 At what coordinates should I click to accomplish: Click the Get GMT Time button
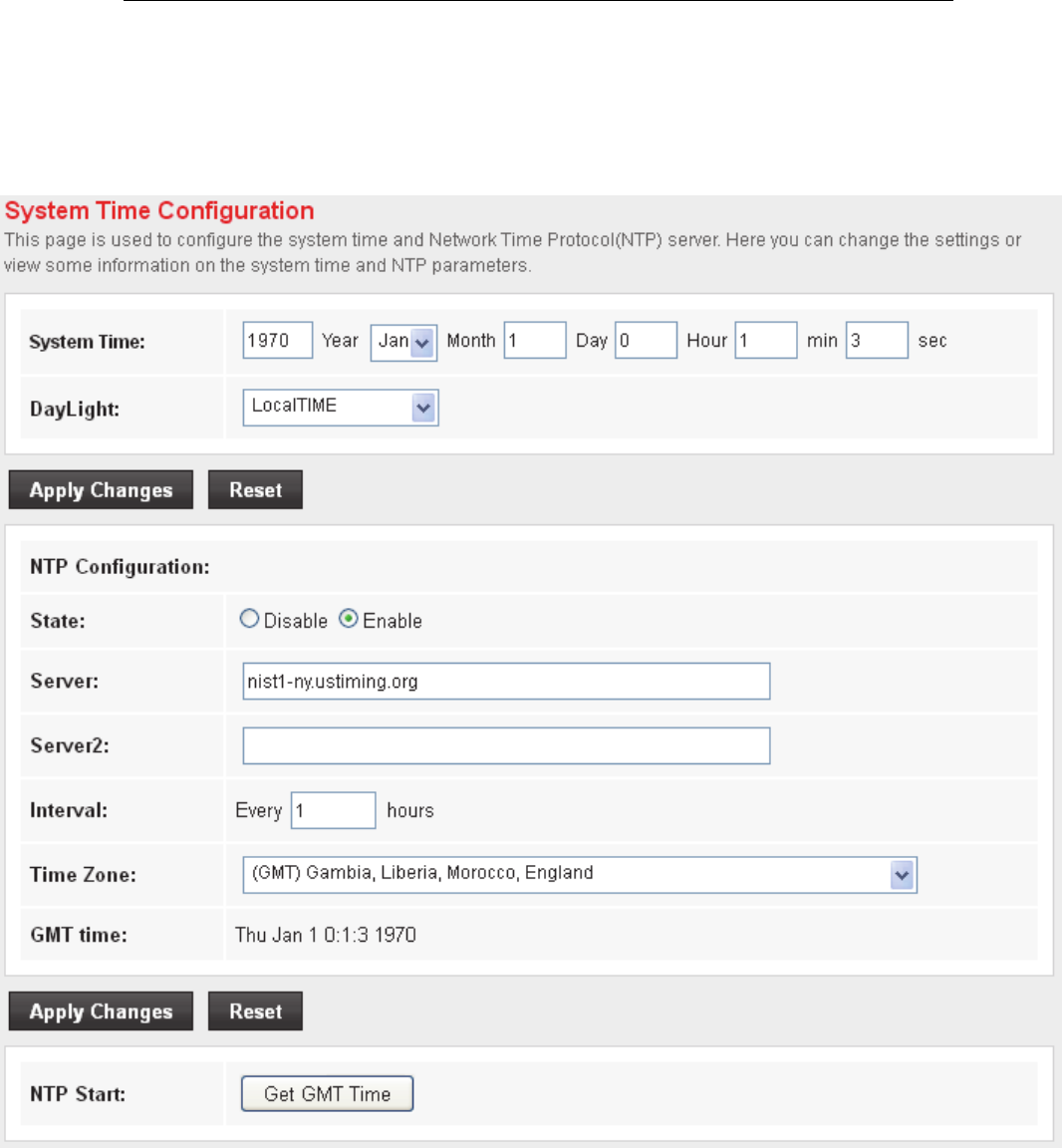click(327, 1093)
